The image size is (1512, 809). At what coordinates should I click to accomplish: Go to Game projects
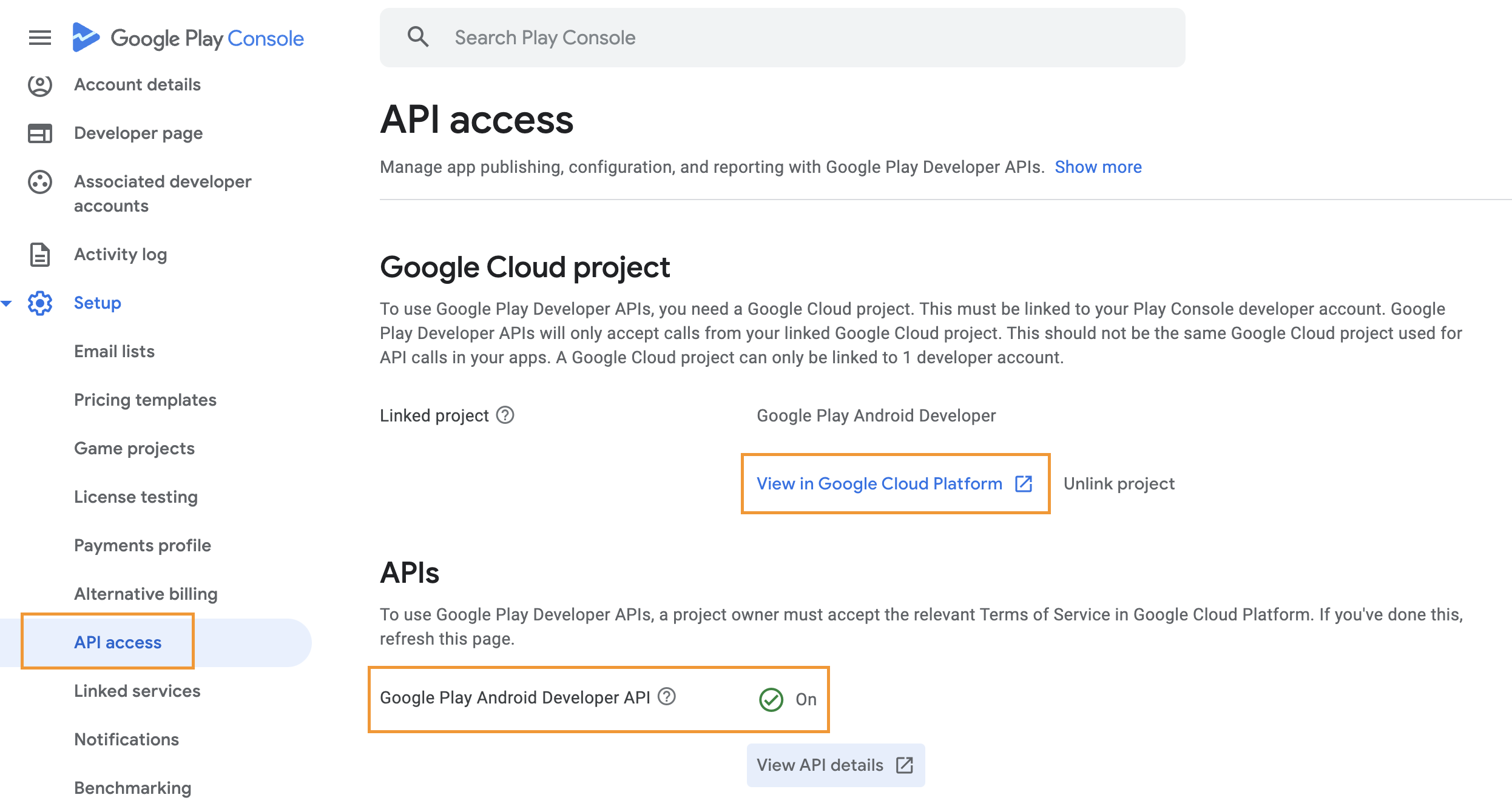point(134,449)
